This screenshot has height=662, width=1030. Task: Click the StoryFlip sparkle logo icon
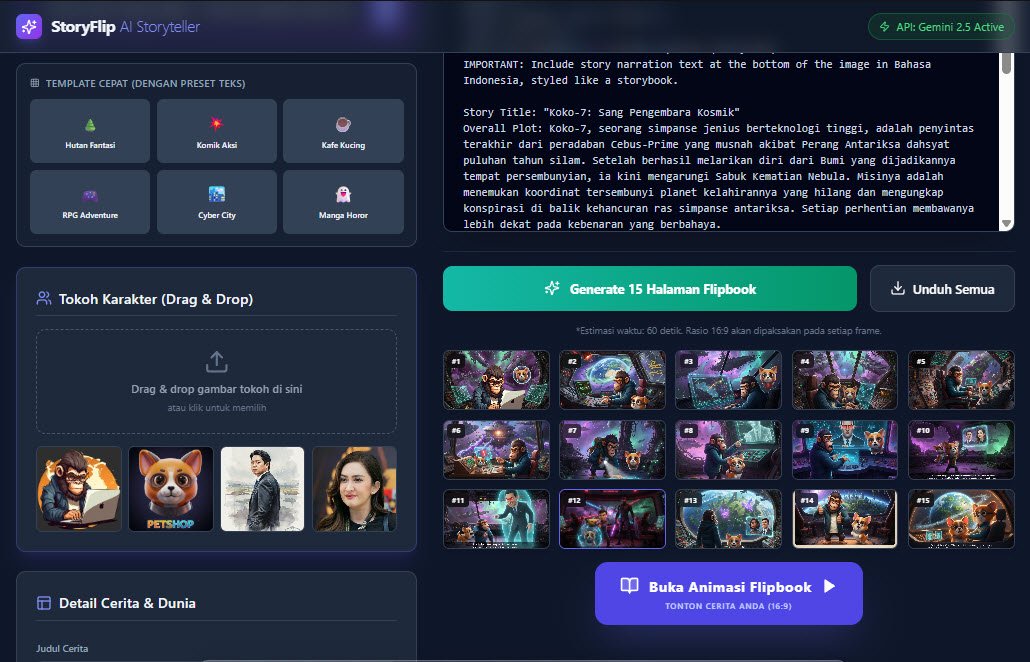(29, 27)
